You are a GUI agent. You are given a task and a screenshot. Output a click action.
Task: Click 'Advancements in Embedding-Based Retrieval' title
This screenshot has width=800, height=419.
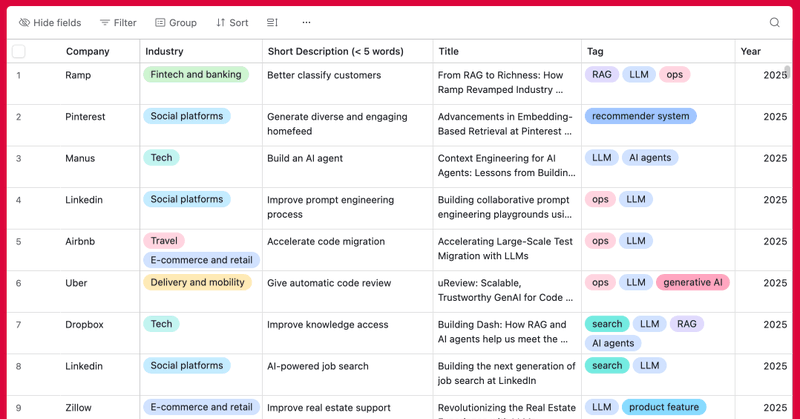[x=507, y=125]
